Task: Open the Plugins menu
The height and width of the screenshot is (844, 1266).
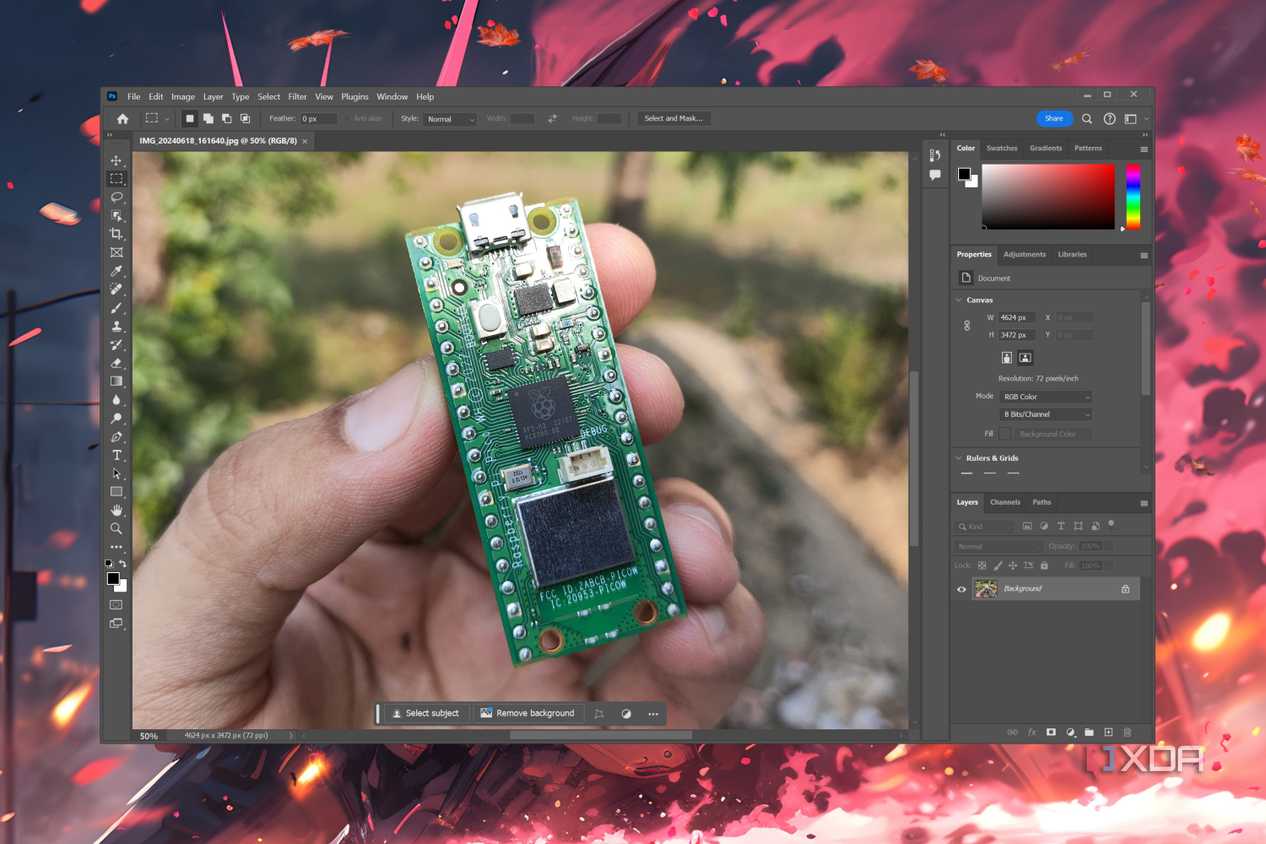Action: (355, 97)
